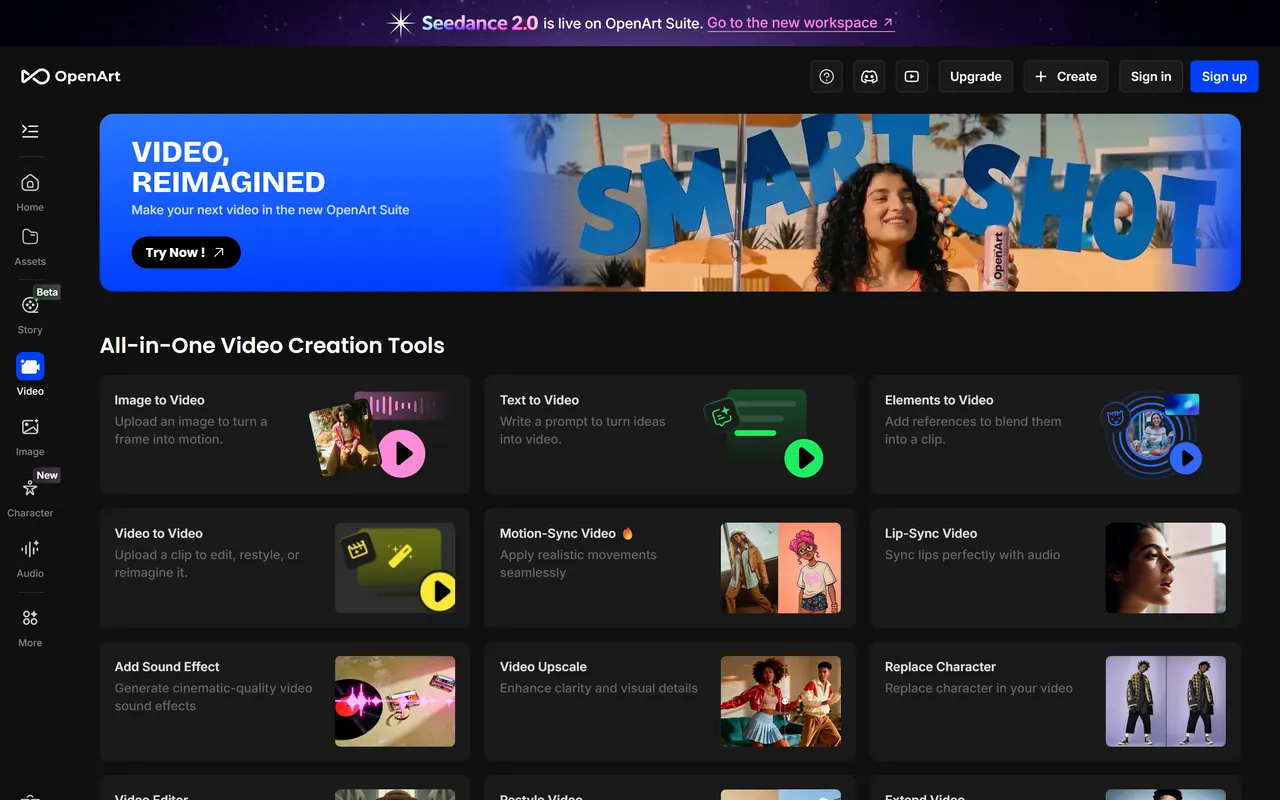Screen dimensions: 1280x800
Task: Click the blue Sign up button
Action: [1224, 76]
